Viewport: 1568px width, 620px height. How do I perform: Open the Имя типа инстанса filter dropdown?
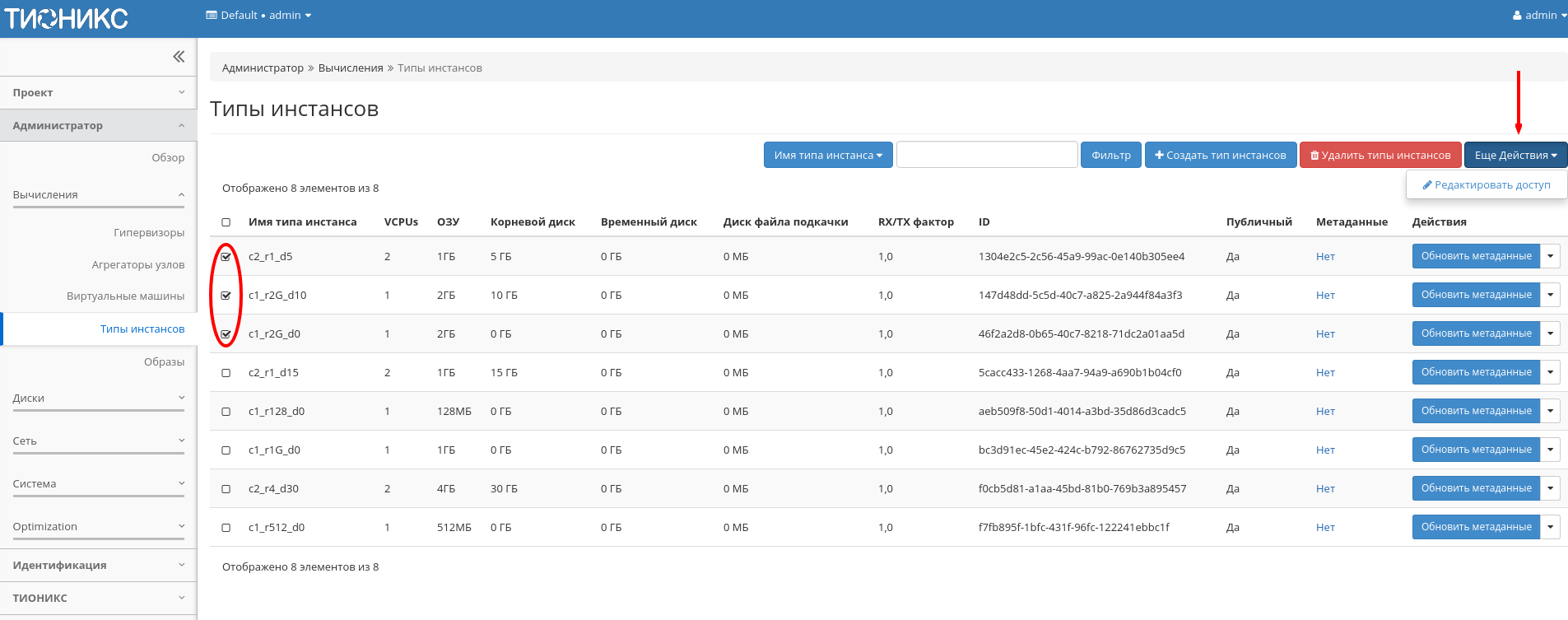point(827,155)
